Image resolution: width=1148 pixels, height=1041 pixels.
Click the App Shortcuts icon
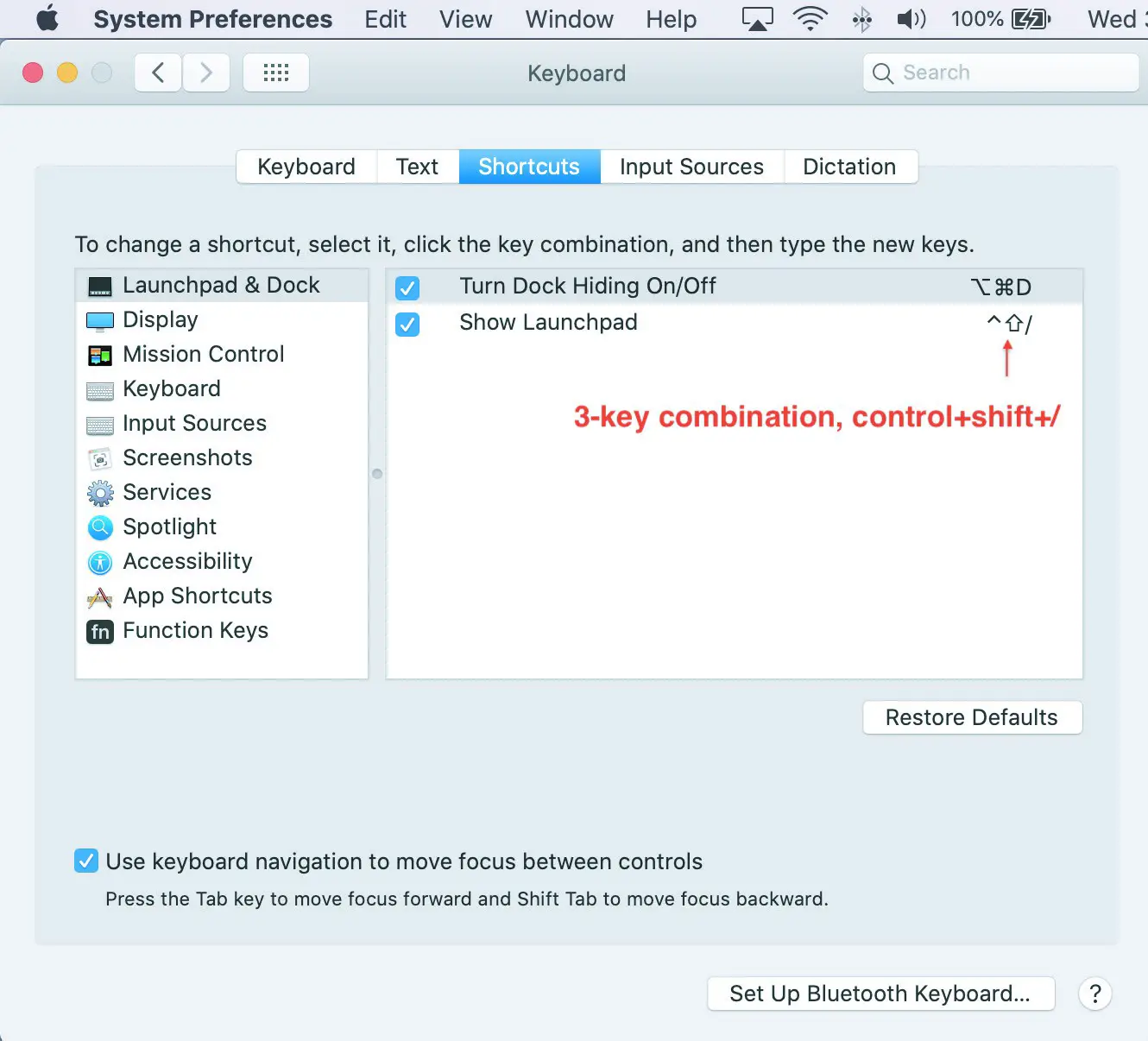coord(100,597)
